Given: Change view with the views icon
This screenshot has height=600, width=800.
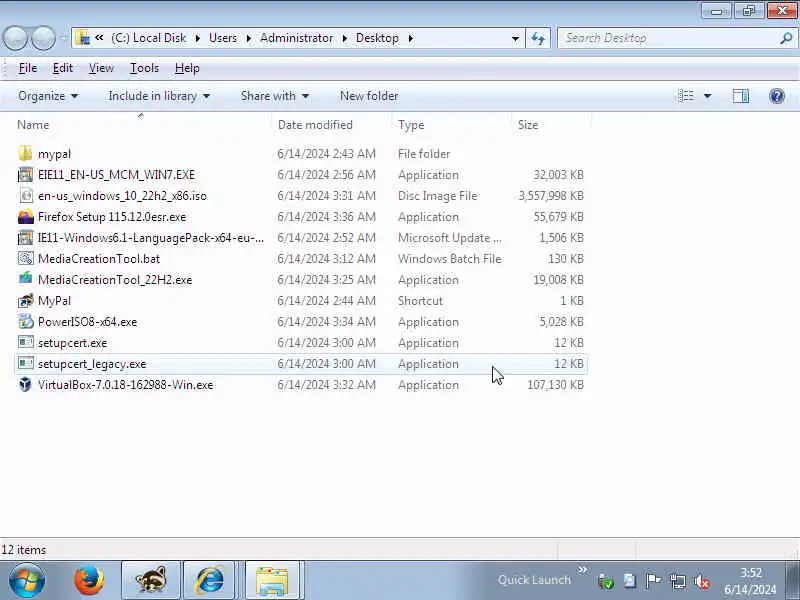Looking at the screenshot, I should pyautogui.click(x=686, y=96).
